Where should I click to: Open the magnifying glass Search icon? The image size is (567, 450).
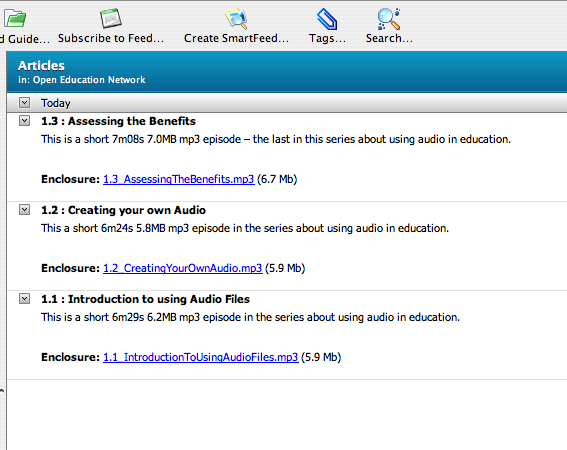(x=389, y=19)
